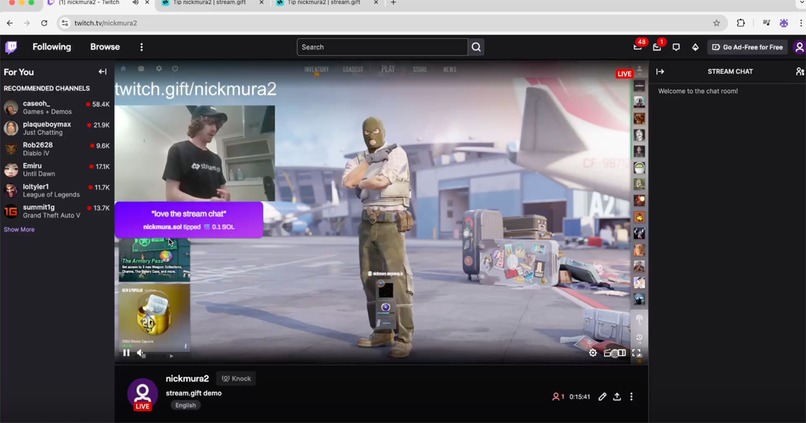806x423 pixels.
Task: Go forward in the browser
Action: [27, 23]
